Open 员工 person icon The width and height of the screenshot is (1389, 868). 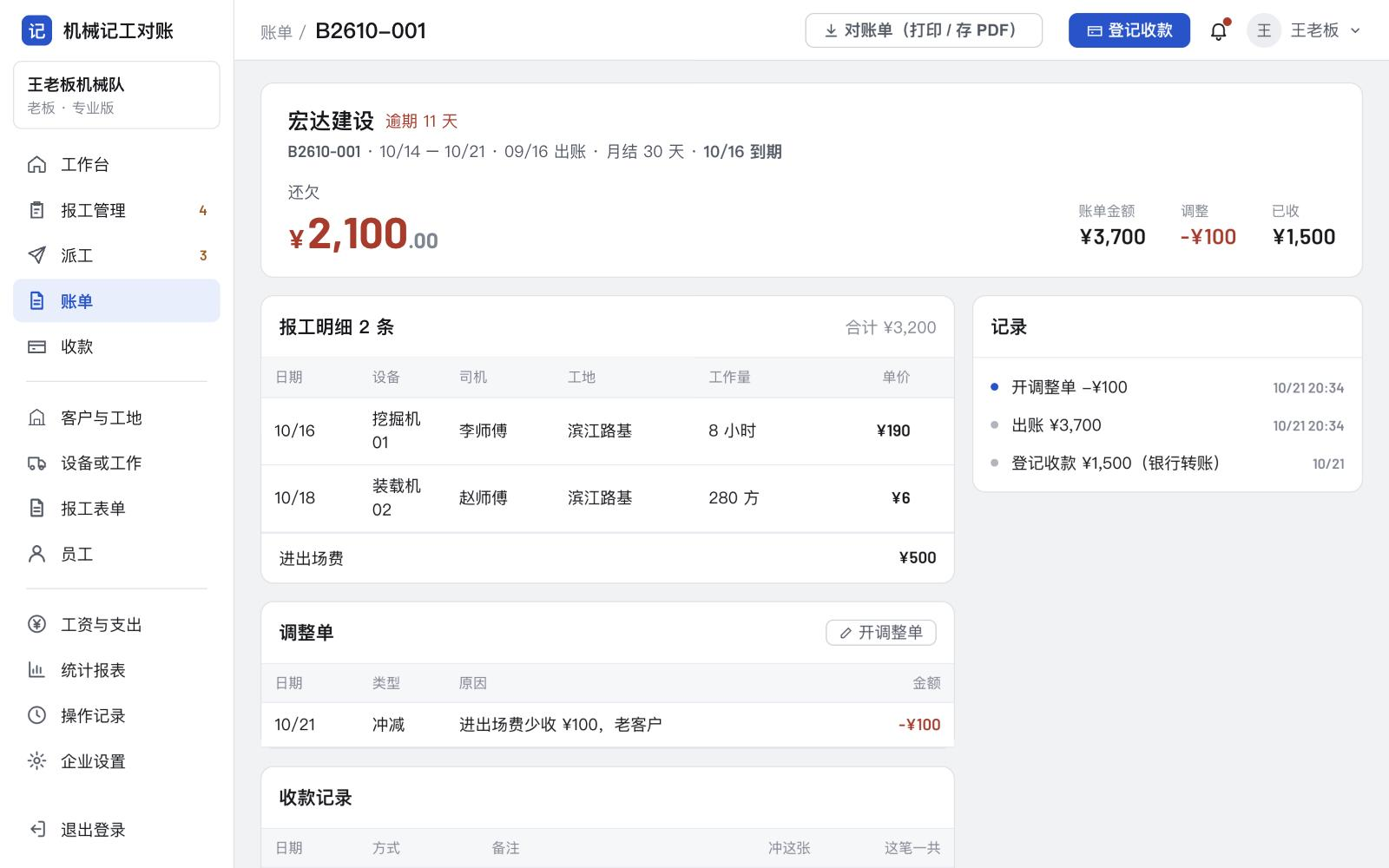pyautogui.click(x=36, y=554)
